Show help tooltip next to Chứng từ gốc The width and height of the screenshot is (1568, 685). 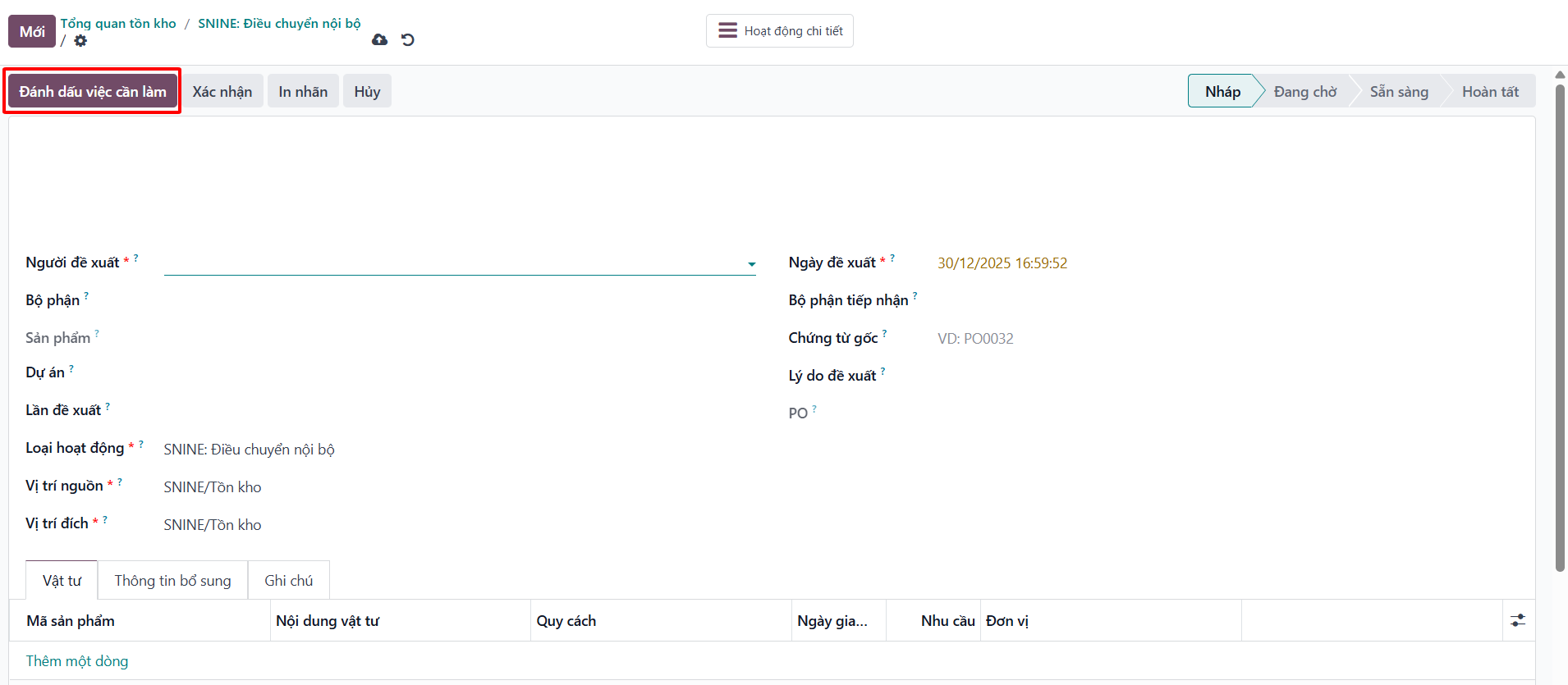tap(884, 333)
